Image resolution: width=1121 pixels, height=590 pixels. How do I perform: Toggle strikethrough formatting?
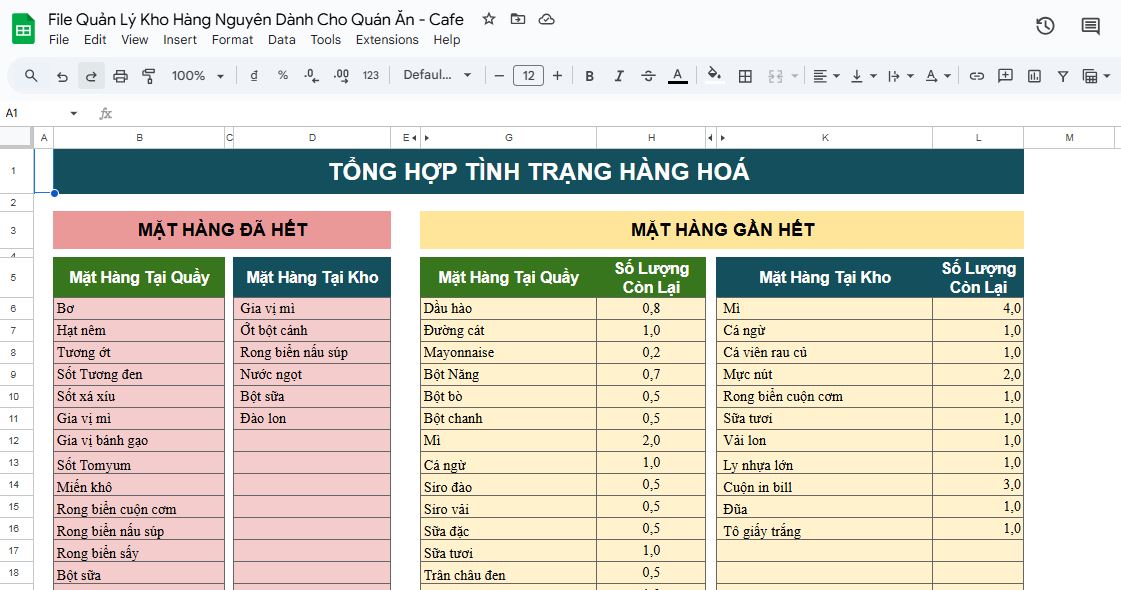click(x=648, y=76)
